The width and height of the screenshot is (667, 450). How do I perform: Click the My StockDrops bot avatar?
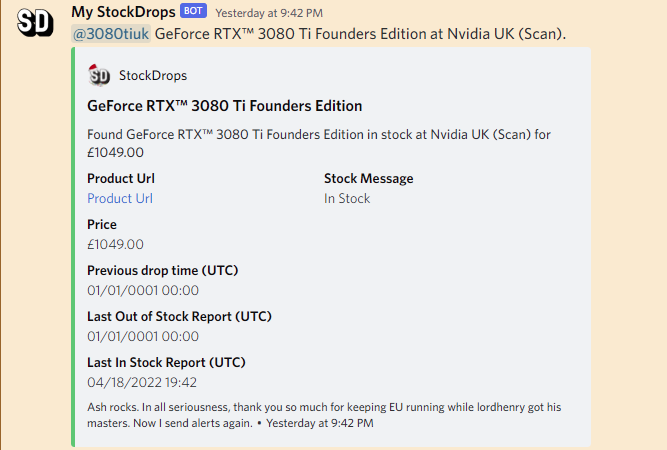point(35,23)
